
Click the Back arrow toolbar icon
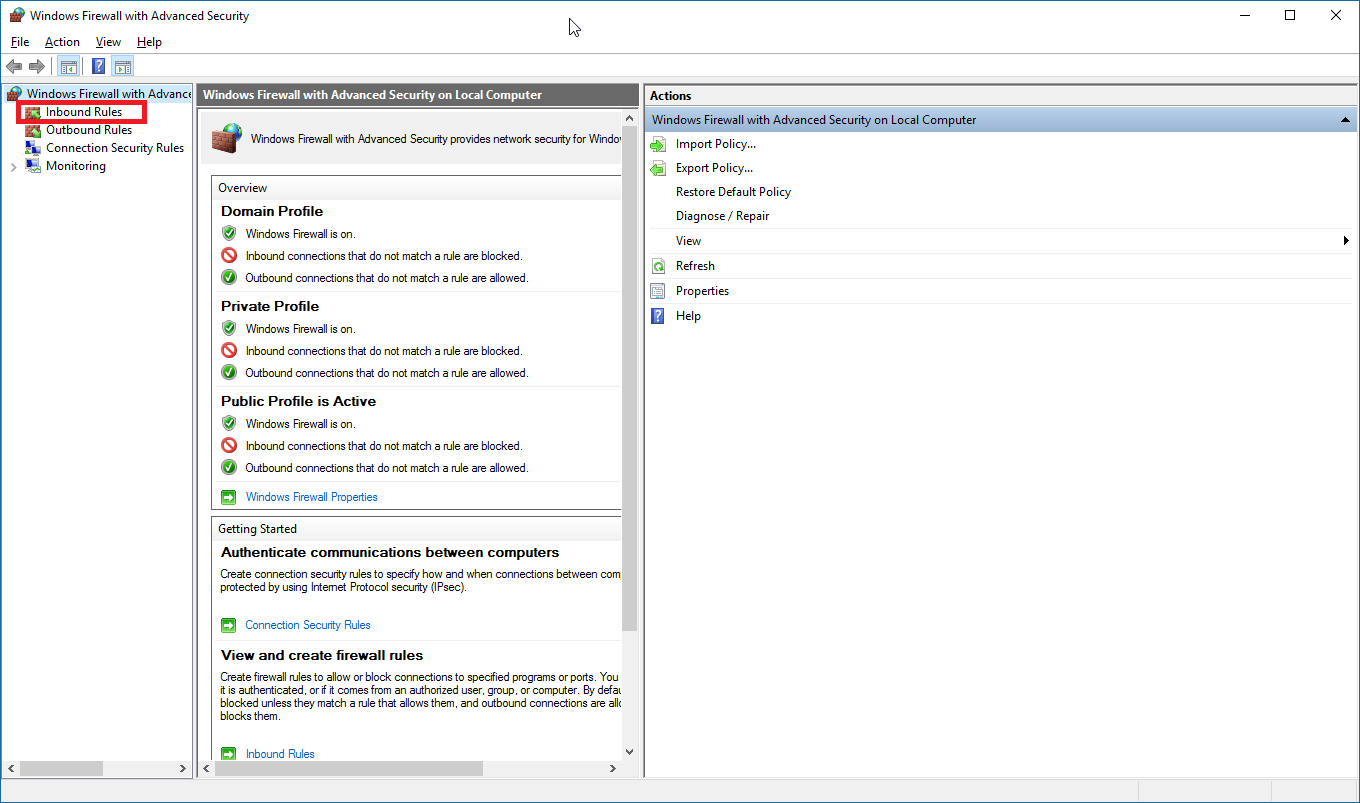coord(14,67)
